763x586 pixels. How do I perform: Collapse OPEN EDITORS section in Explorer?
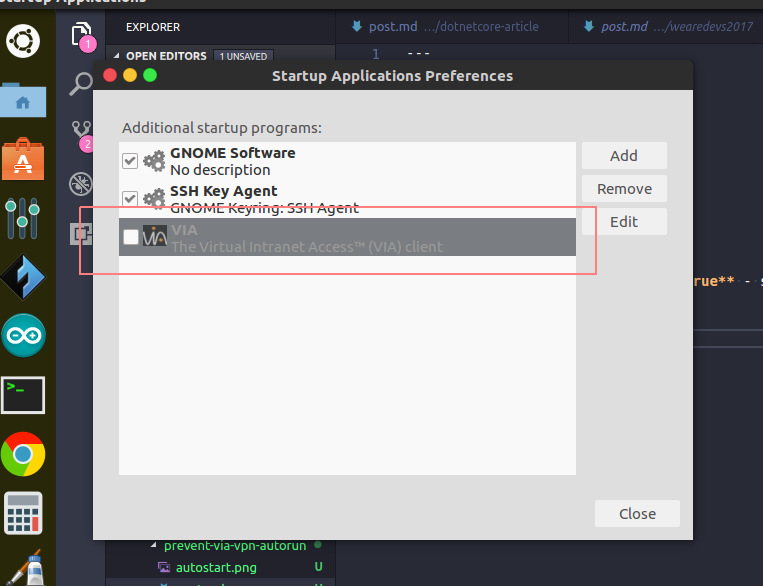coord(117,56)
